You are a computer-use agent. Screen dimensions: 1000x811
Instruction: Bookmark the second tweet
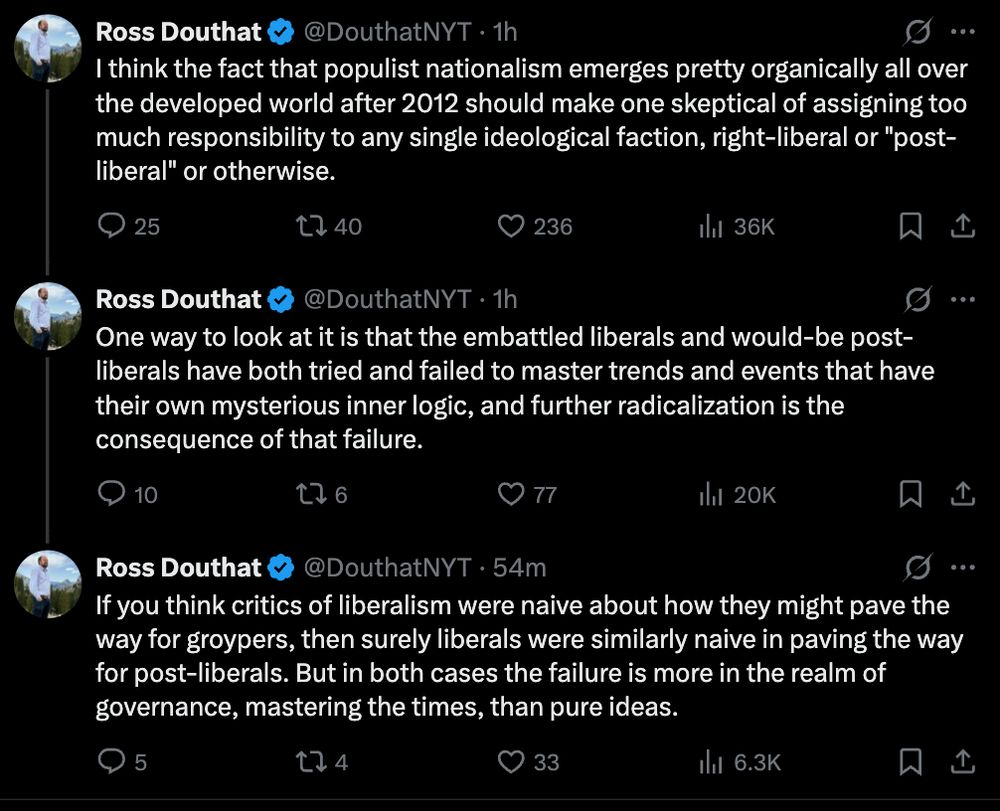click(x=911, y=493)
